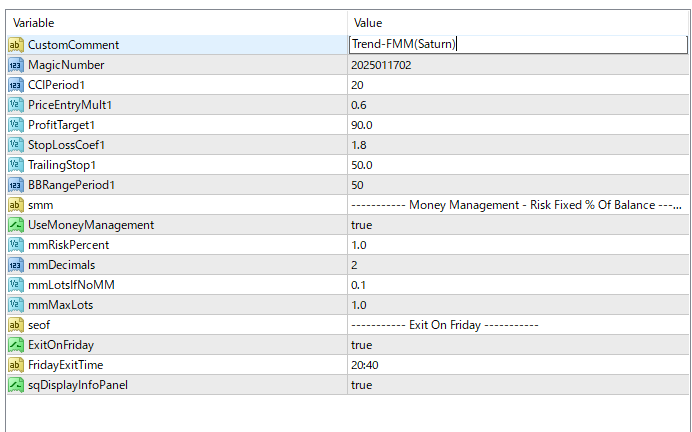Toggle the sqDisplayInfoPanel true value
Viewport: 692px width, 432px height.
(x=362, y=385)
